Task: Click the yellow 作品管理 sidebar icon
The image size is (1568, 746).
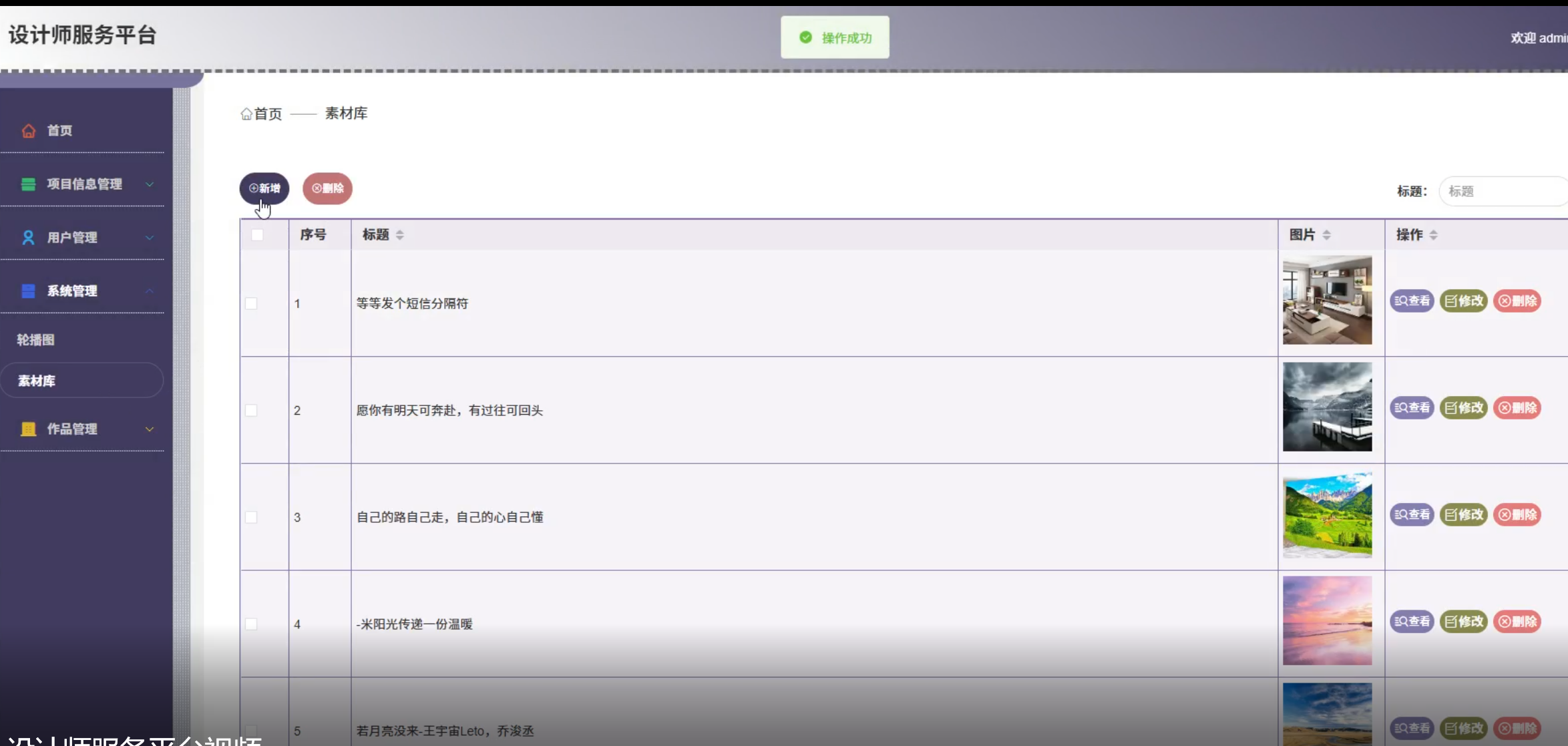Action: 28,429
